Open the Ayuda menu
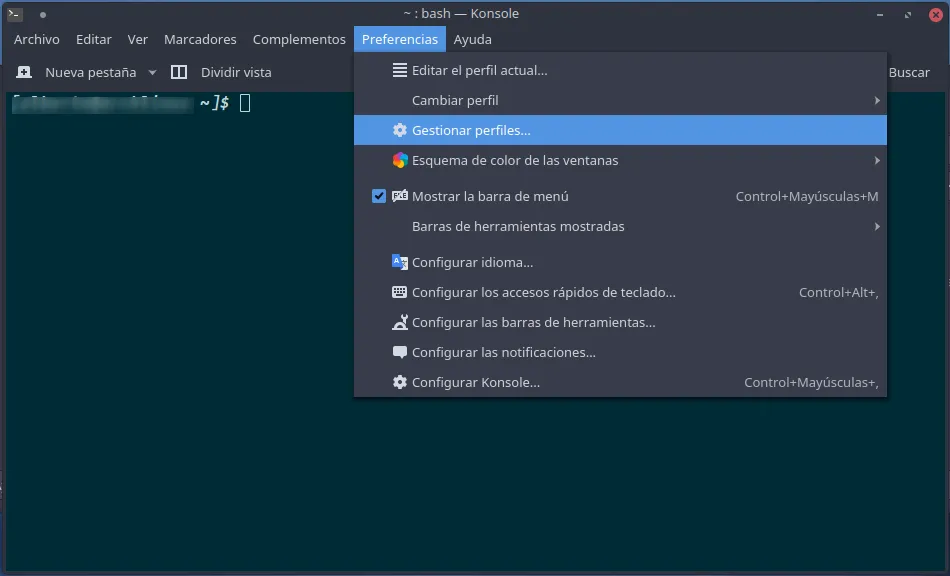The width and height of the screenshot is (950, 576). [472, 39]
